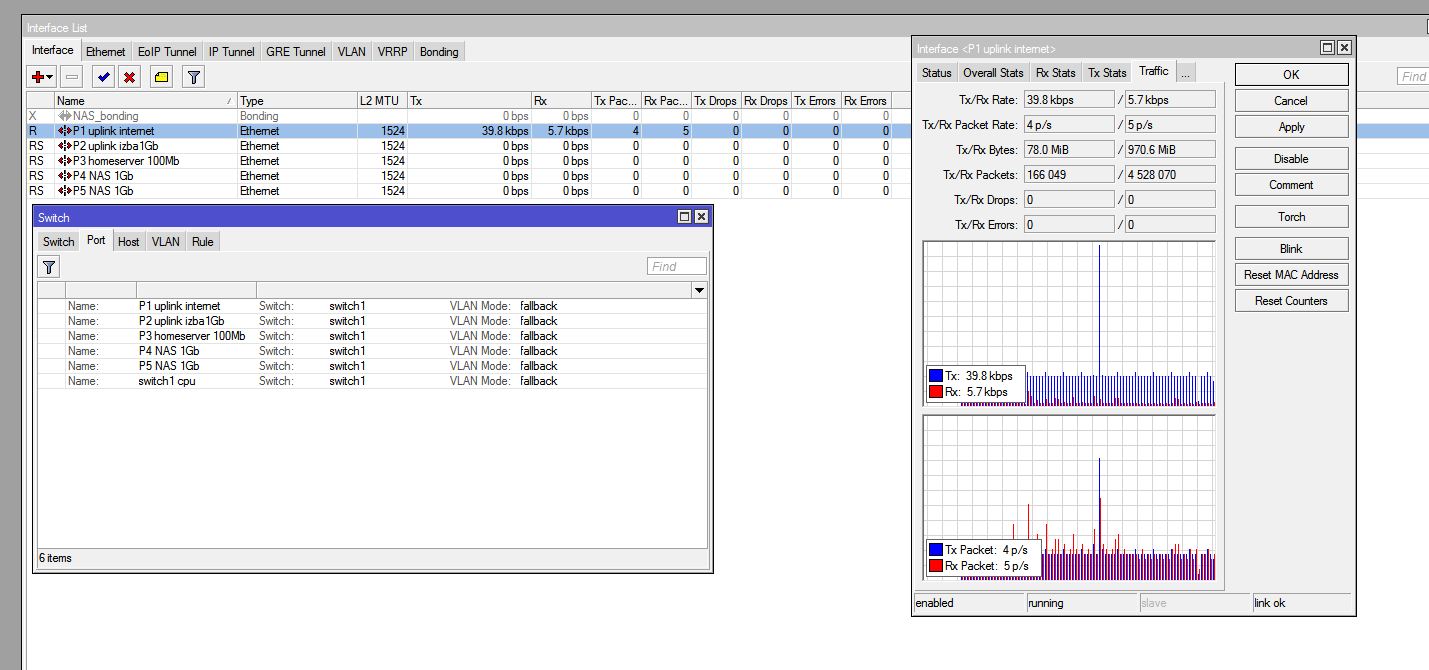
Task: Open the GRE Tunnel tab
Action: click(x=296, y=51)
